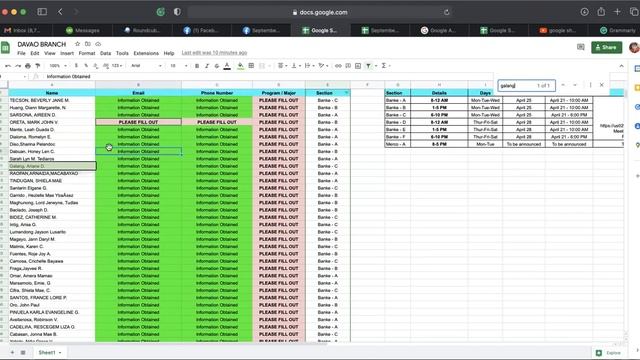Viewport: 640px width, 360px height.
Task: Open the Help menu
Action: [169, 53]
